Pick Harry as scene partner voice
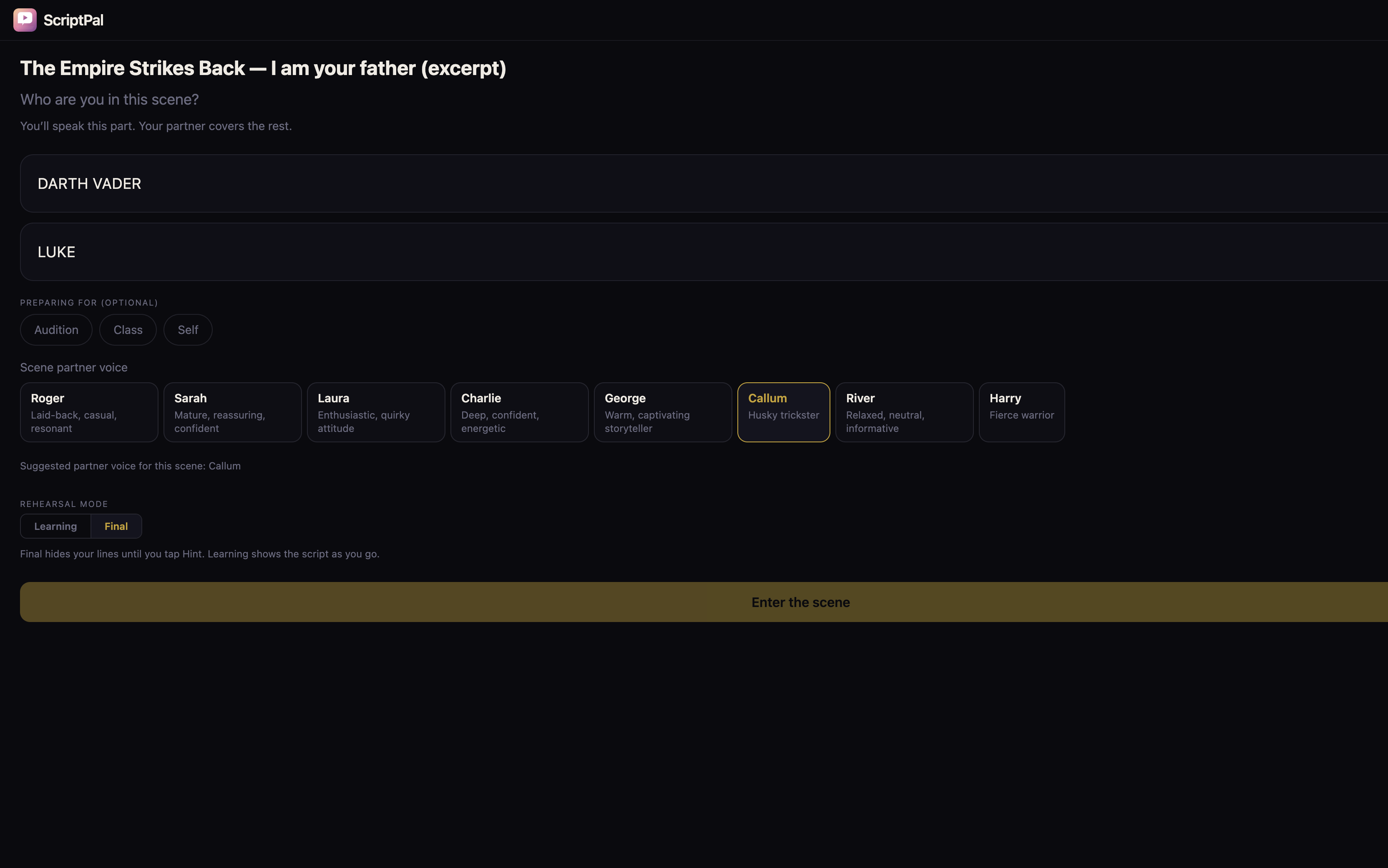Screen dimensions: 1388x868 [1022, 412]
